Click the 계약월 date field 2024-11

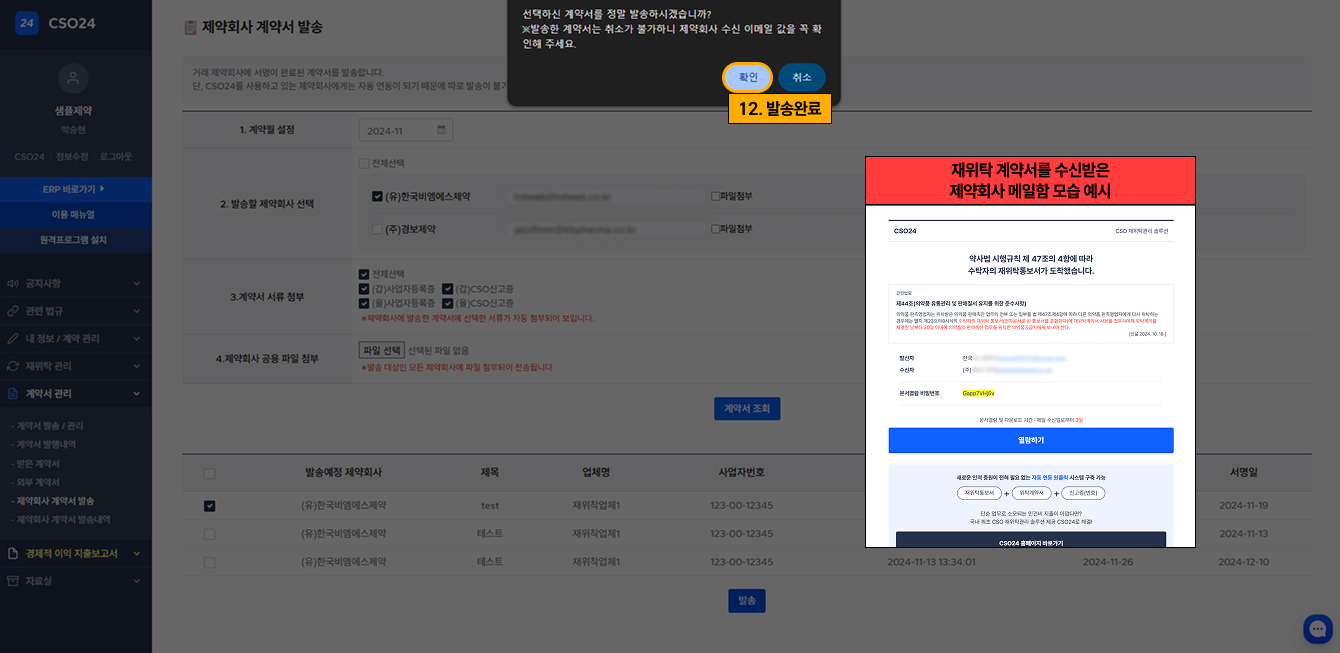tap(406, 131)
